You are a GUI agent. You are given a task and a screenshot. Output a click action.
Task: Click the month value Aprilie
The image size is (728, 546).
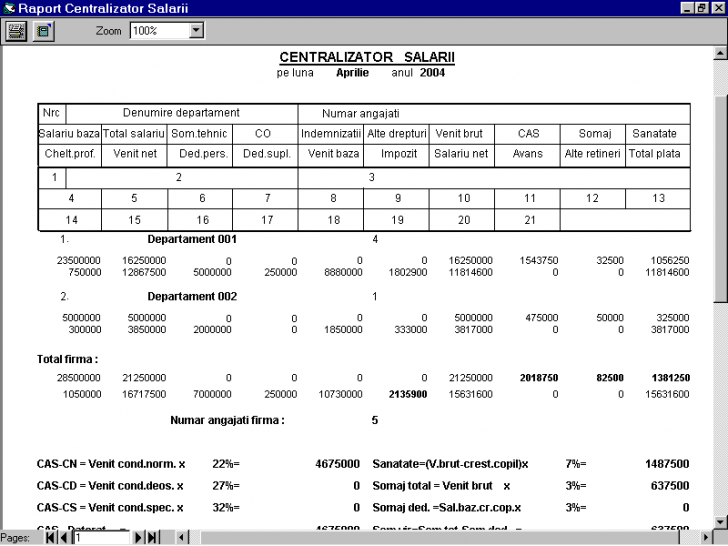(x=352, y=72)
